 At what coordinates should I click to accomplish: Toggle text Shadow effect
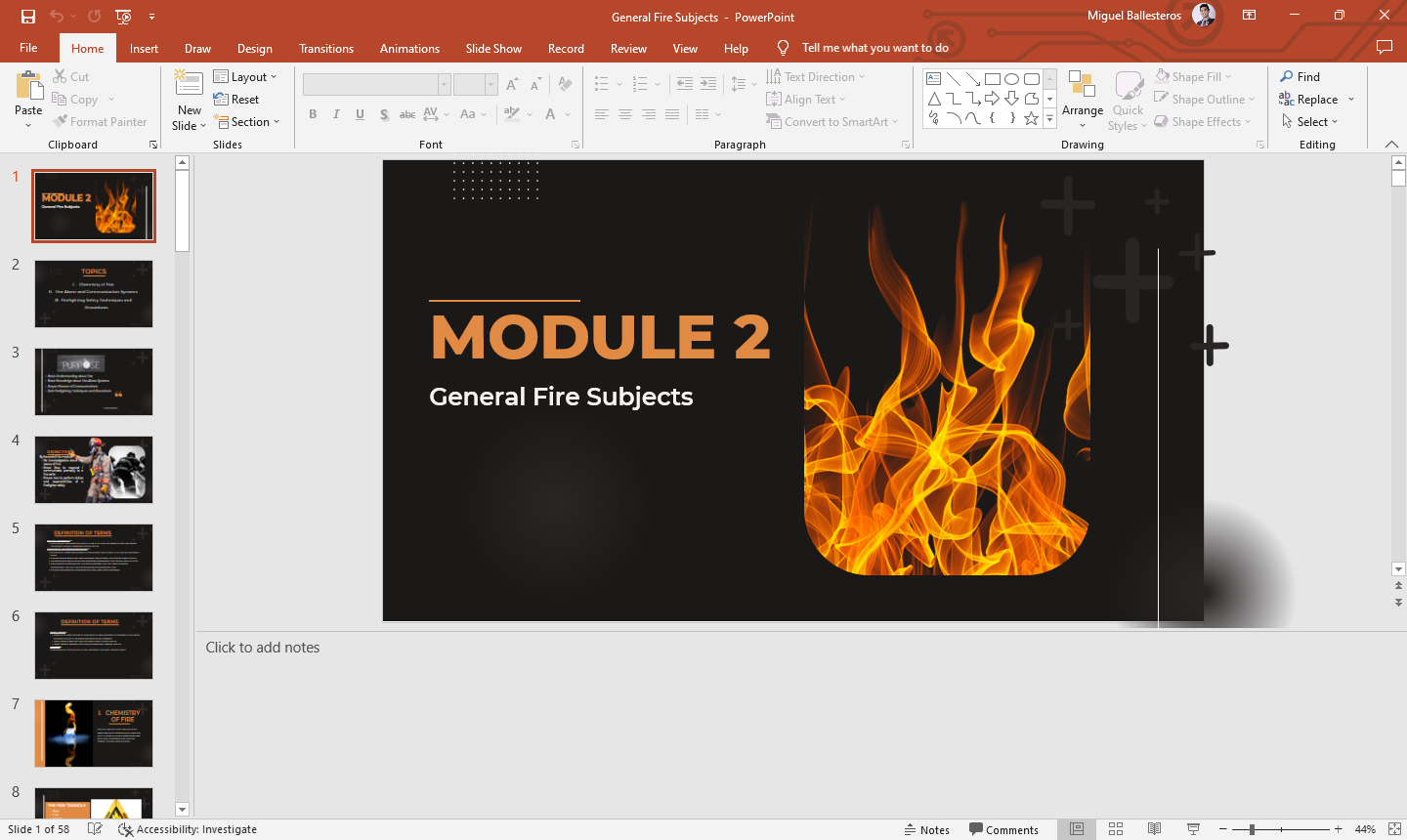click(x=384, y=114)
